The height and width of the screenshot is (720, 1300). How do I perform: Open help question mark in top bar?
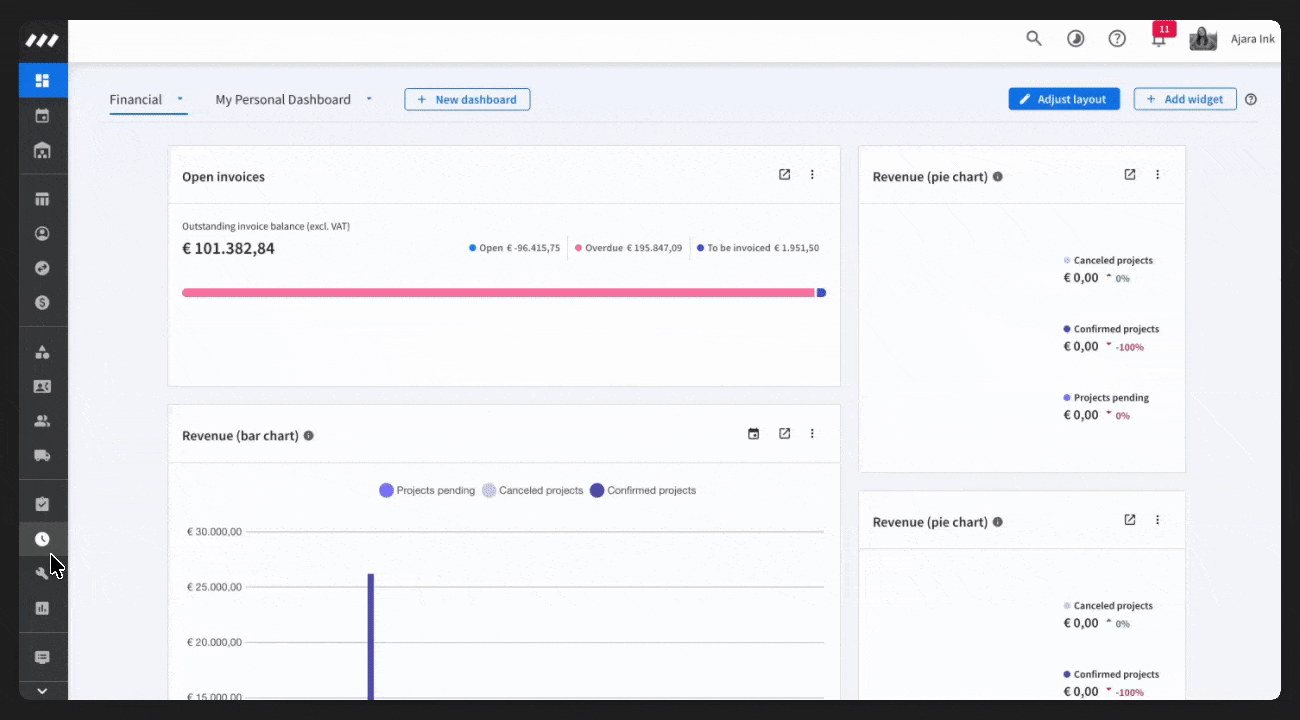point(1117,38)
